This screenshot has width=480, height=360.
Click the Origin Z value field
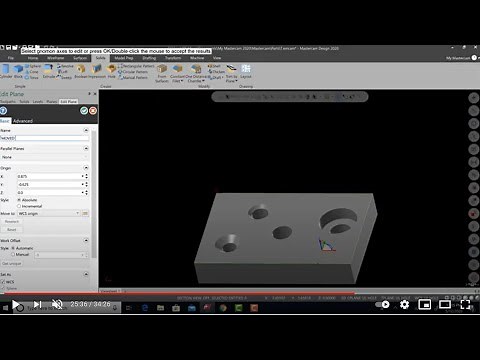49,192
